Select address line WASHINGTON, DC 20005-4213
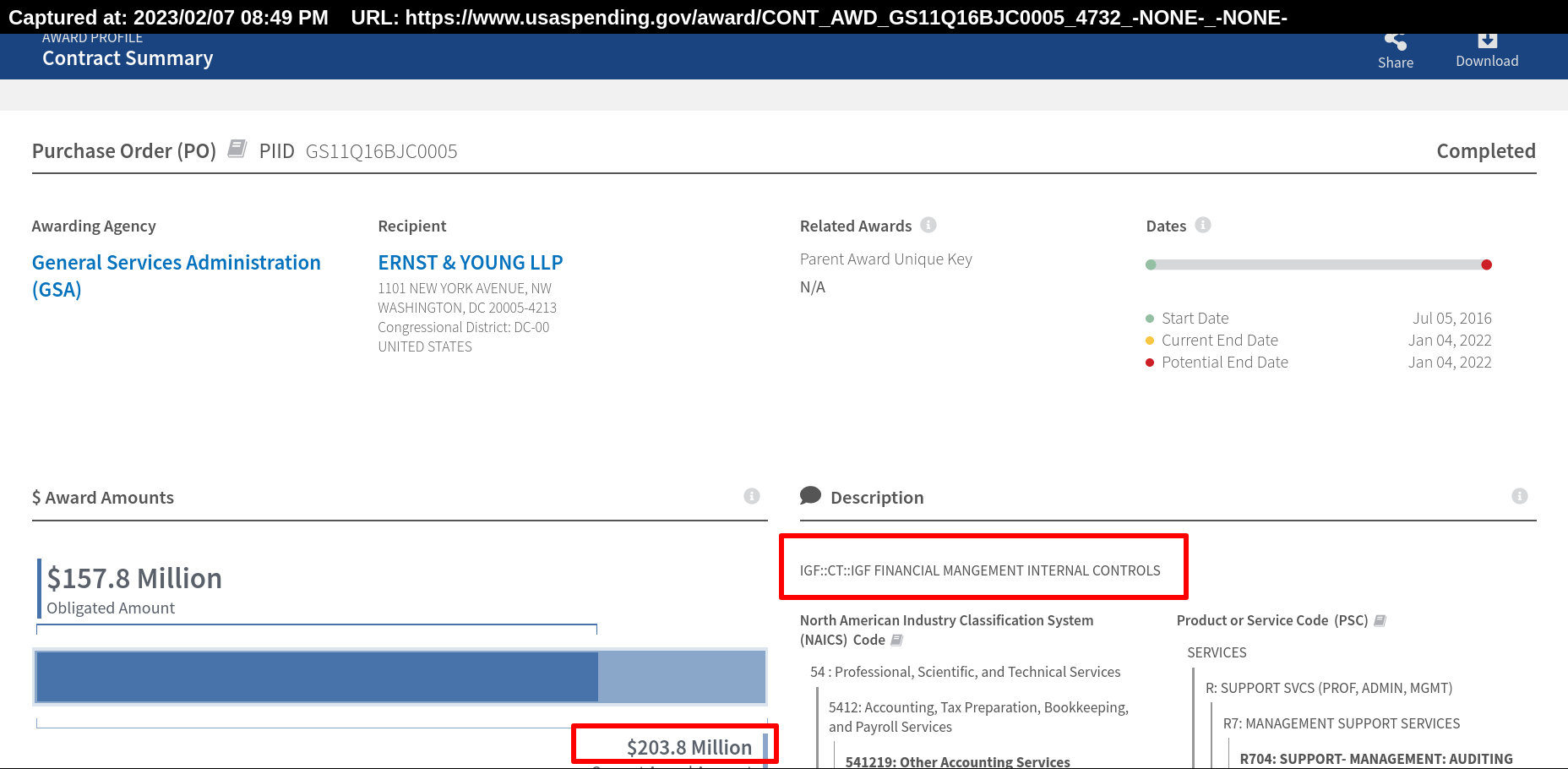Screen dimensions: 1568x769 click(467, 308)
